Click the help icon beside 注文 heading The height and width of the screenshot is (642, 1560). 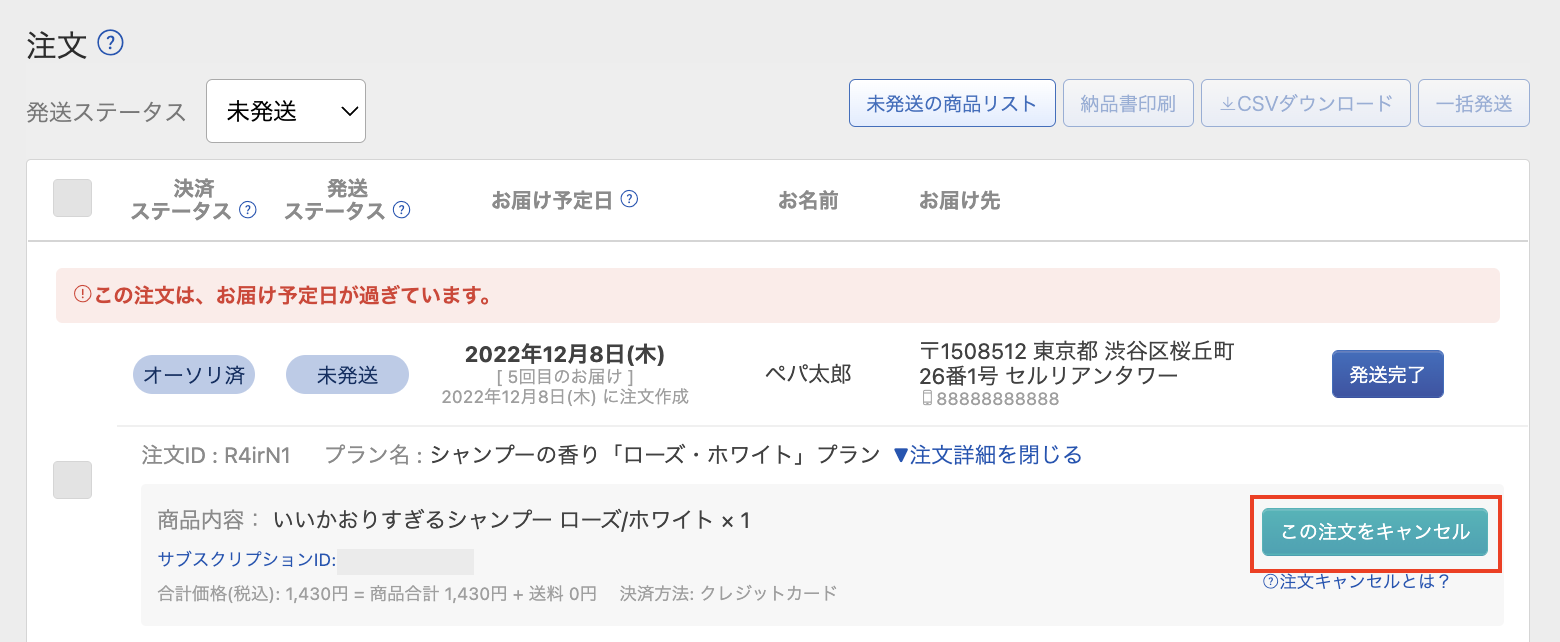click(x=110, y=43)
